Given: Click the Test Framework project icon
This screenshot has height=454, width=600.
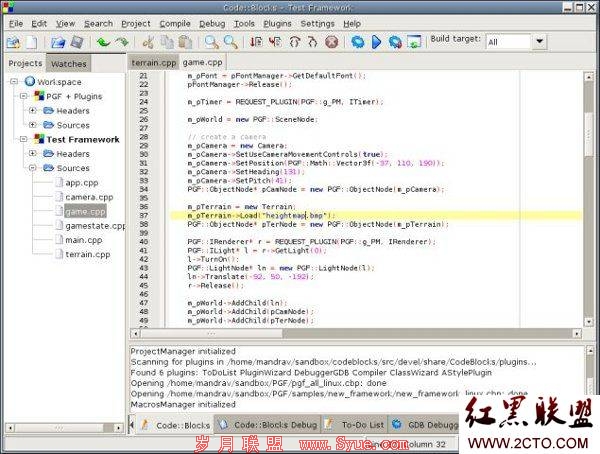Looking at the screenshot, I should tap(39, 139).
